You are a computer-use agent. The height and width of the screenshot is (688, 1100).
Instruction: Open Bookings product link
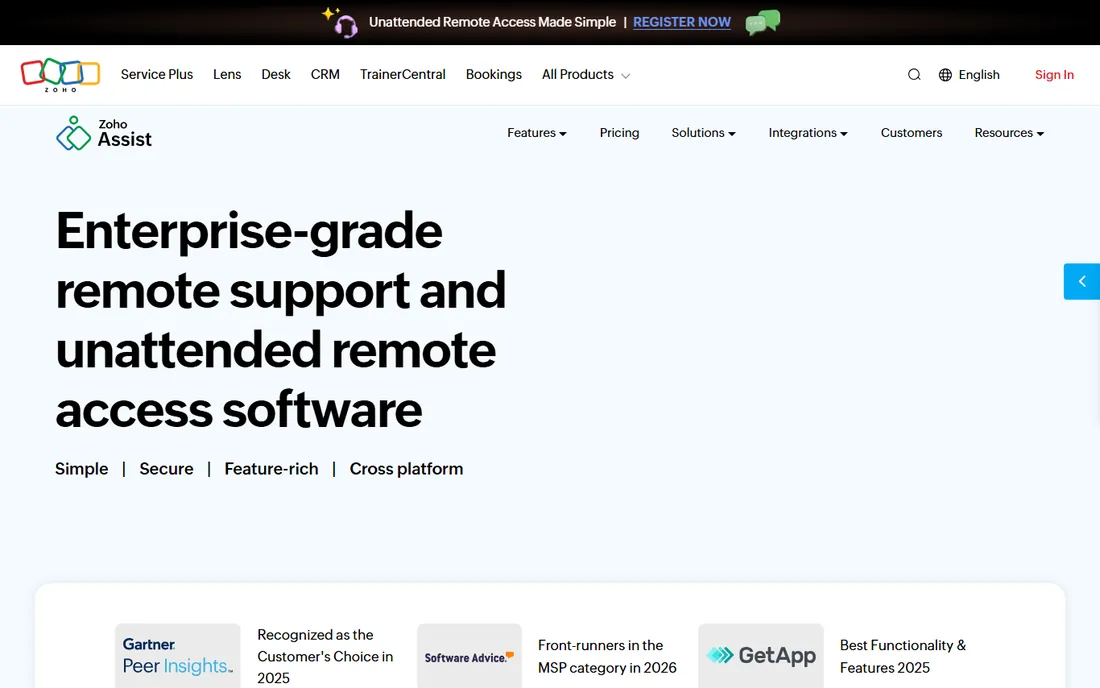tap(494, 74)
